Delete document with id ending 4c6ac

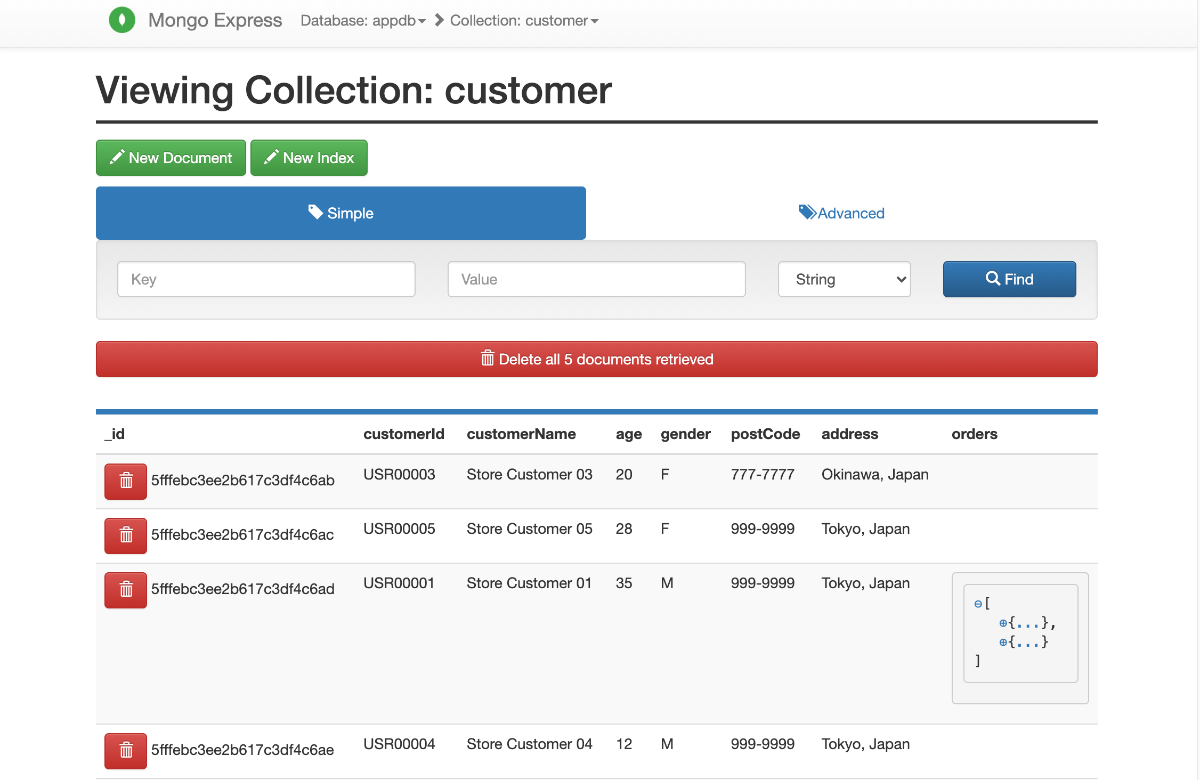tap(126, 535)
